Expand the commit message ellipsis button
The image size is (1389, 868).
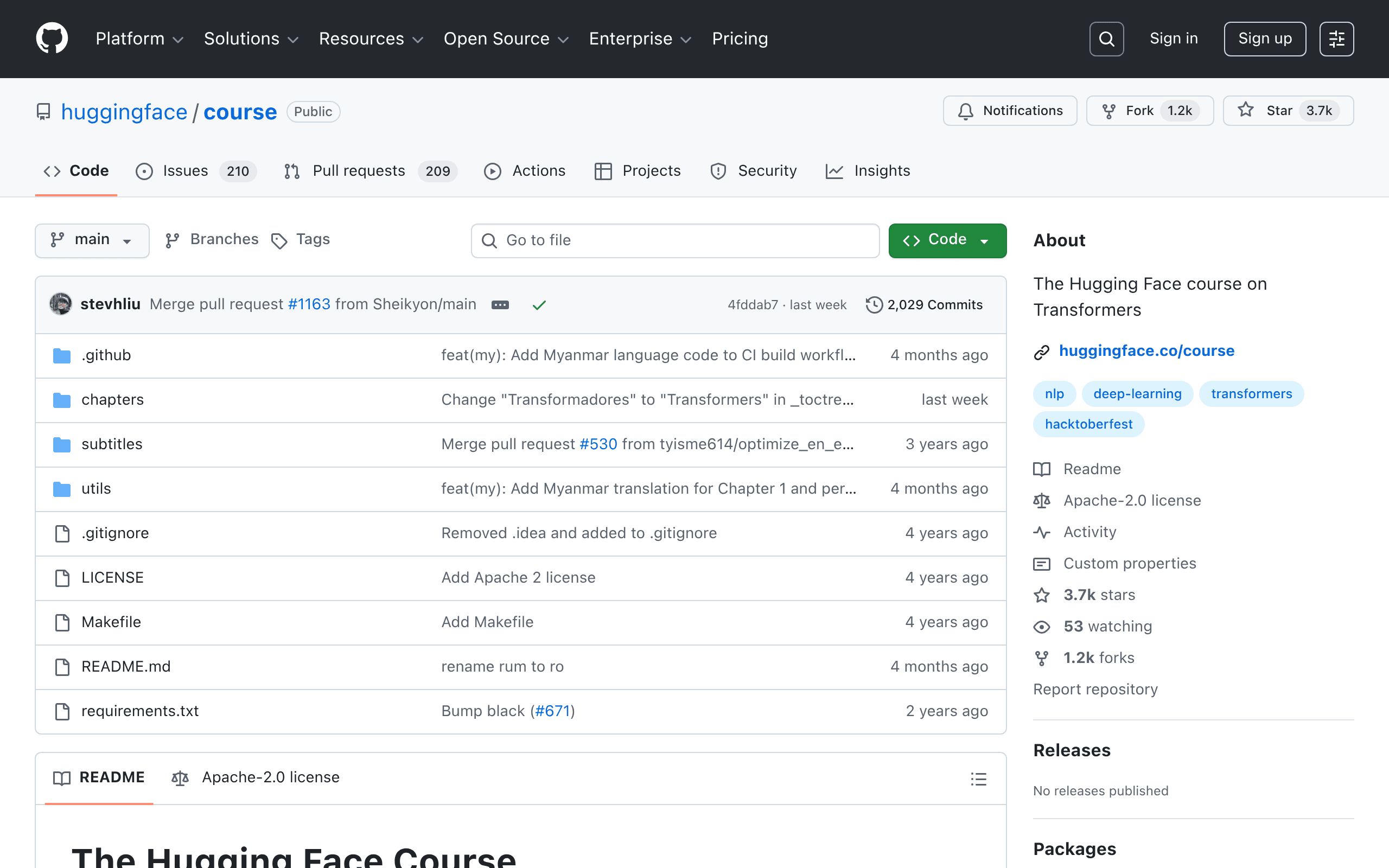[500, 305]
